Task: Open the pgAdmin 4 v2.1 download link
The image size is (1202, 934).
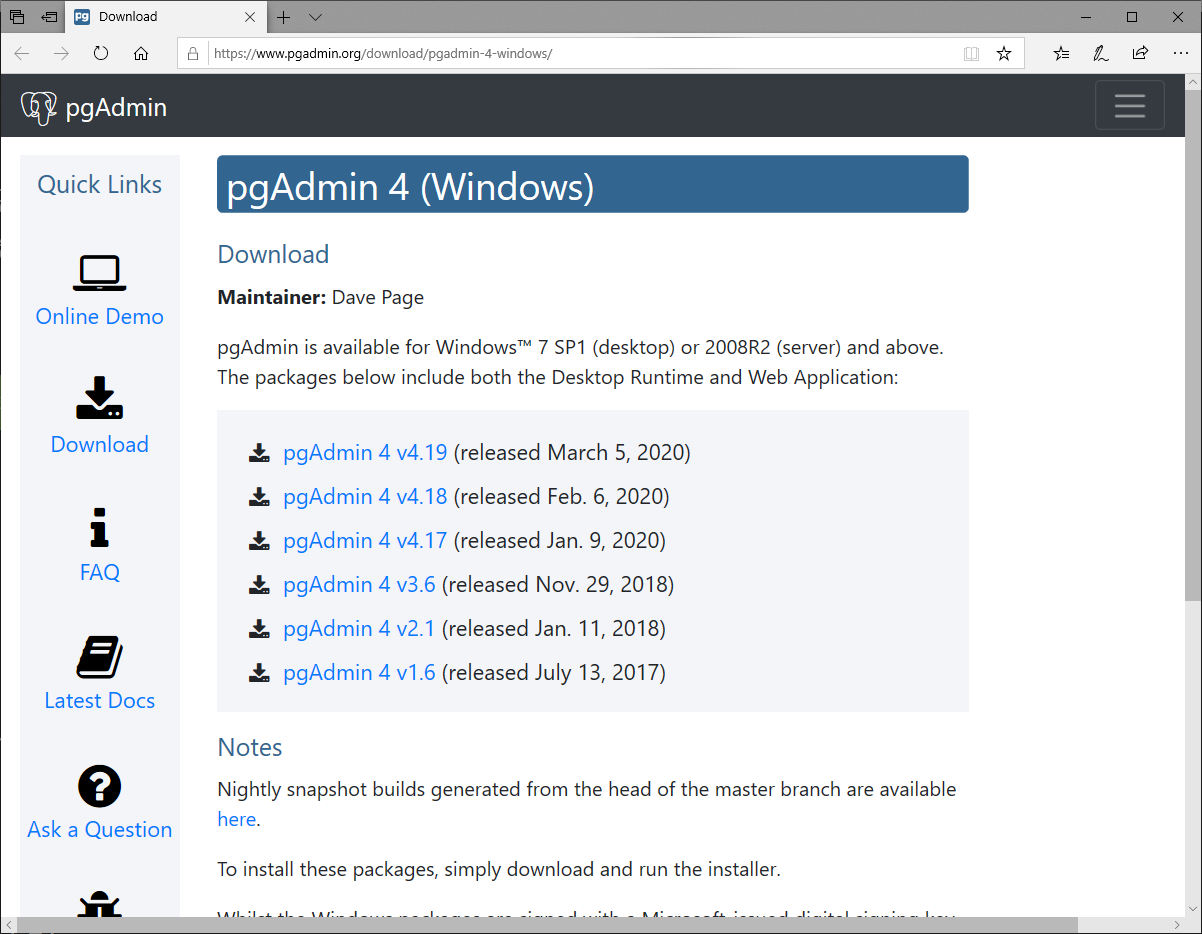Action: (x=359, y=629)
